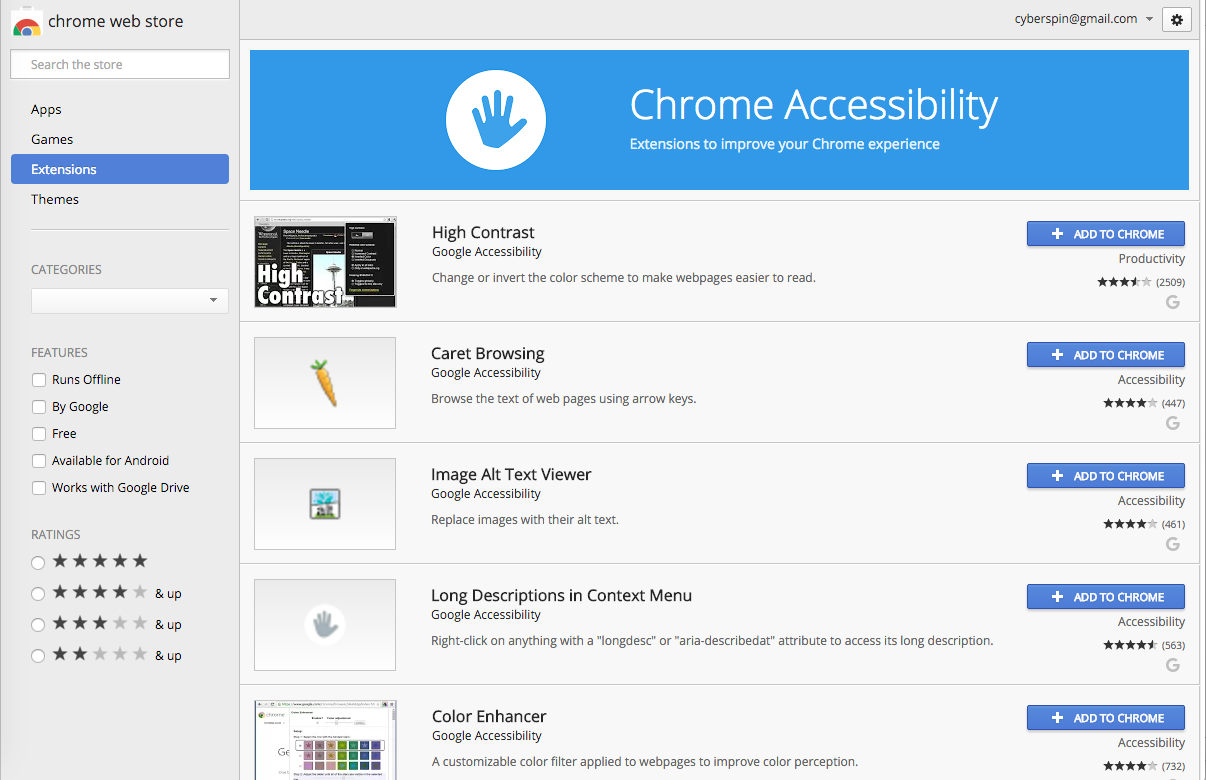Select Extensions in the sidebar
The image size is (1206, 780).
pos(120,169)
